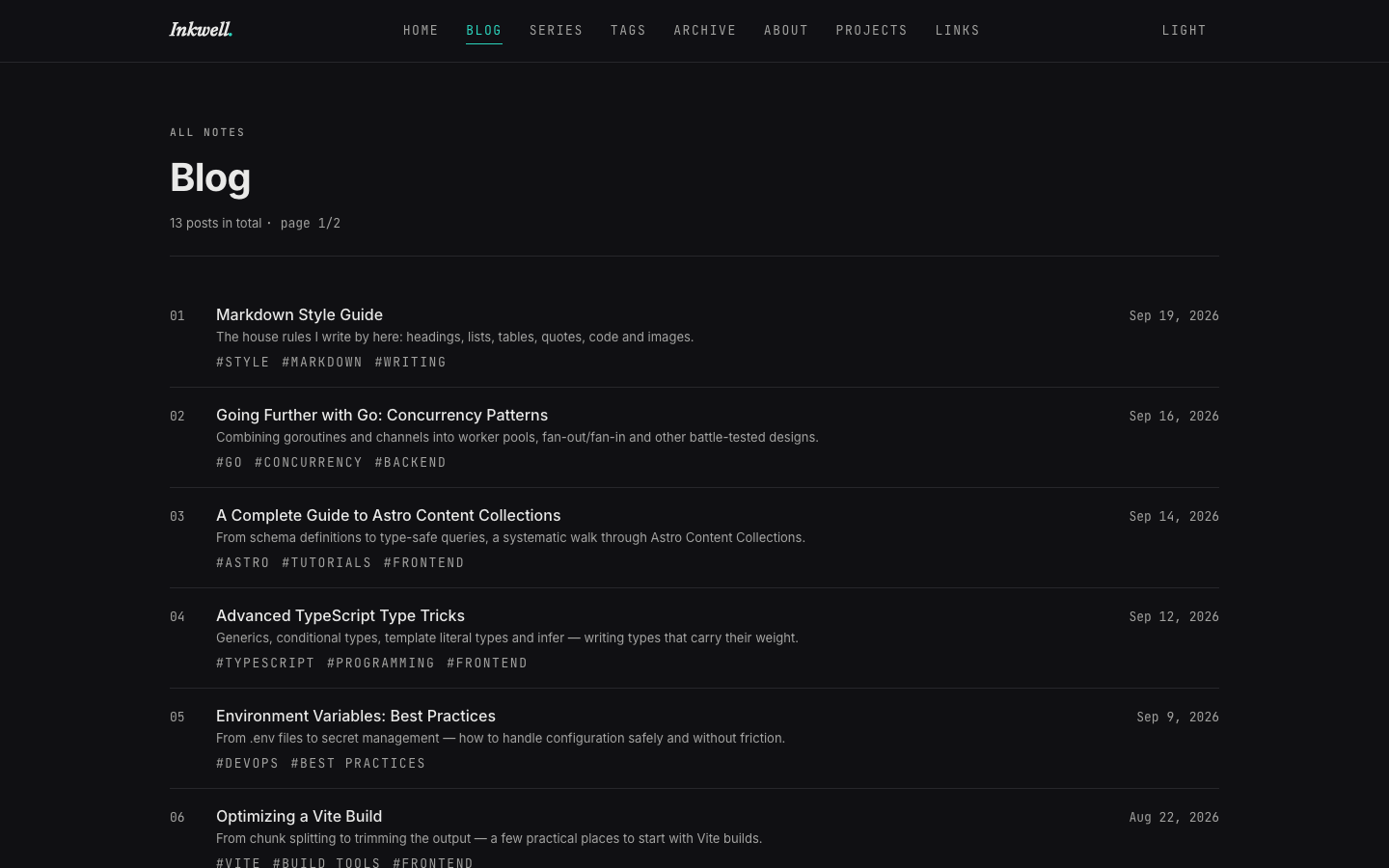Open the Optimizing a Vite Build post

[299, 816]
